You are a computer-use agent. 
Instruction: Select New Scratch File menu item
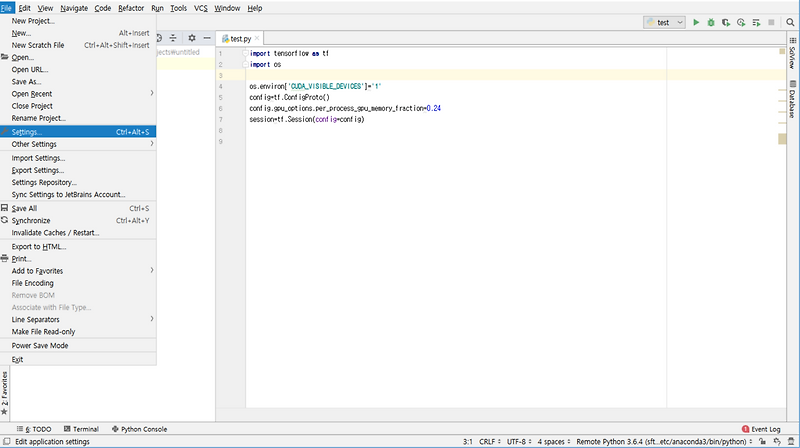point(78,45)
